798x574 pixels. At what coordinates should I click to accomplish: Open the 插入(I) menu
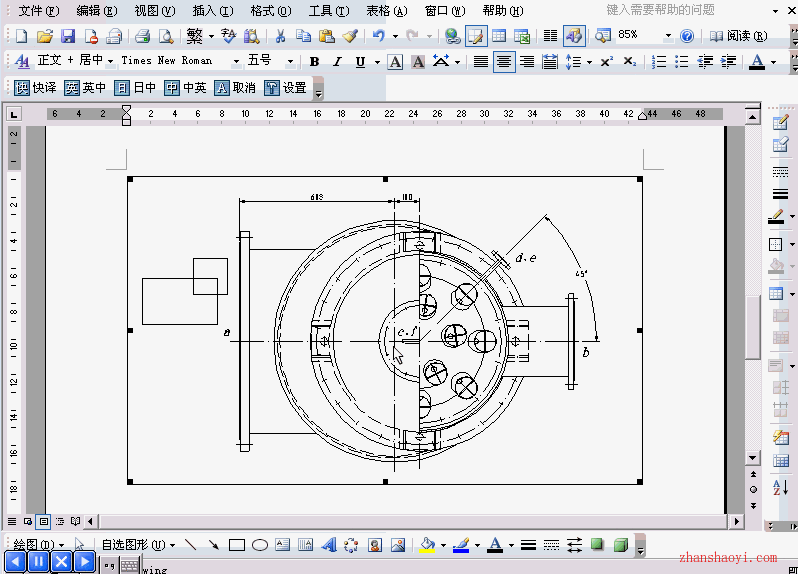point(213,10)
